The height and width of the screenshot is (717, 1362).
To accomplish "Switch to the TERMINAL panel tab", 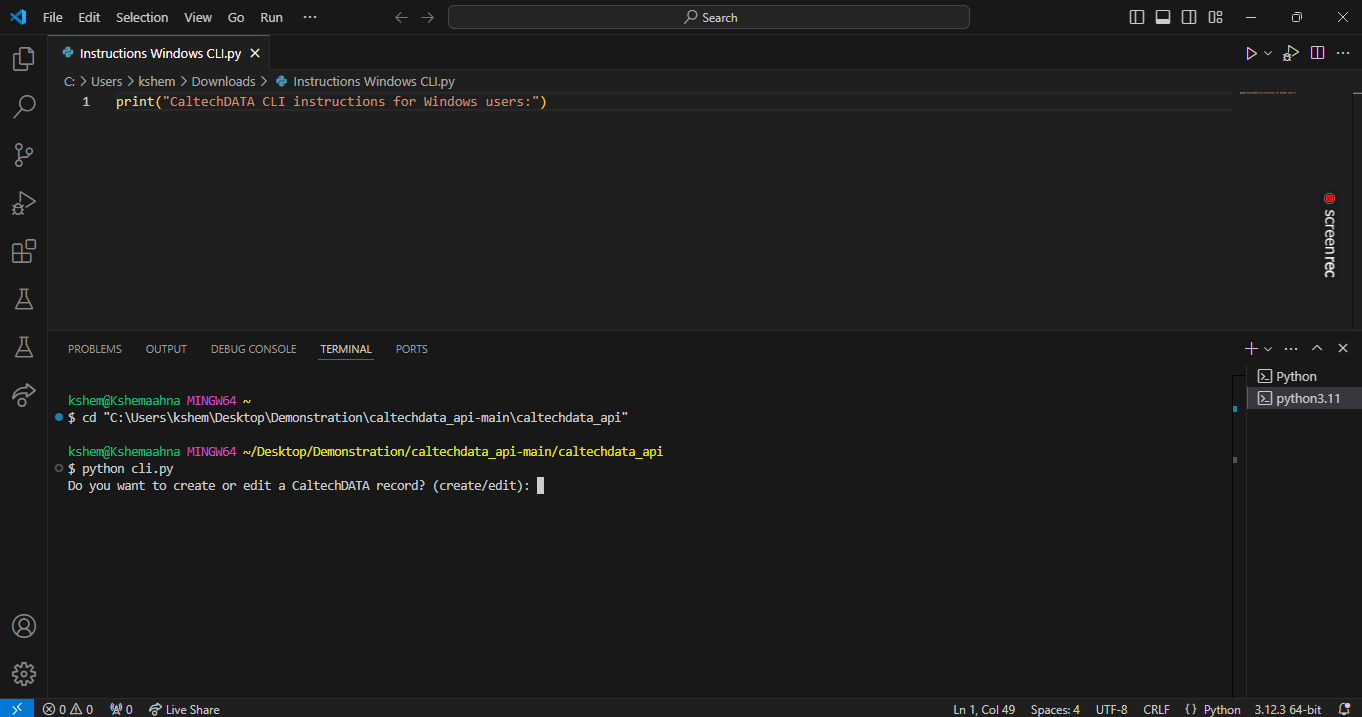I will click(x=346, y=349).
